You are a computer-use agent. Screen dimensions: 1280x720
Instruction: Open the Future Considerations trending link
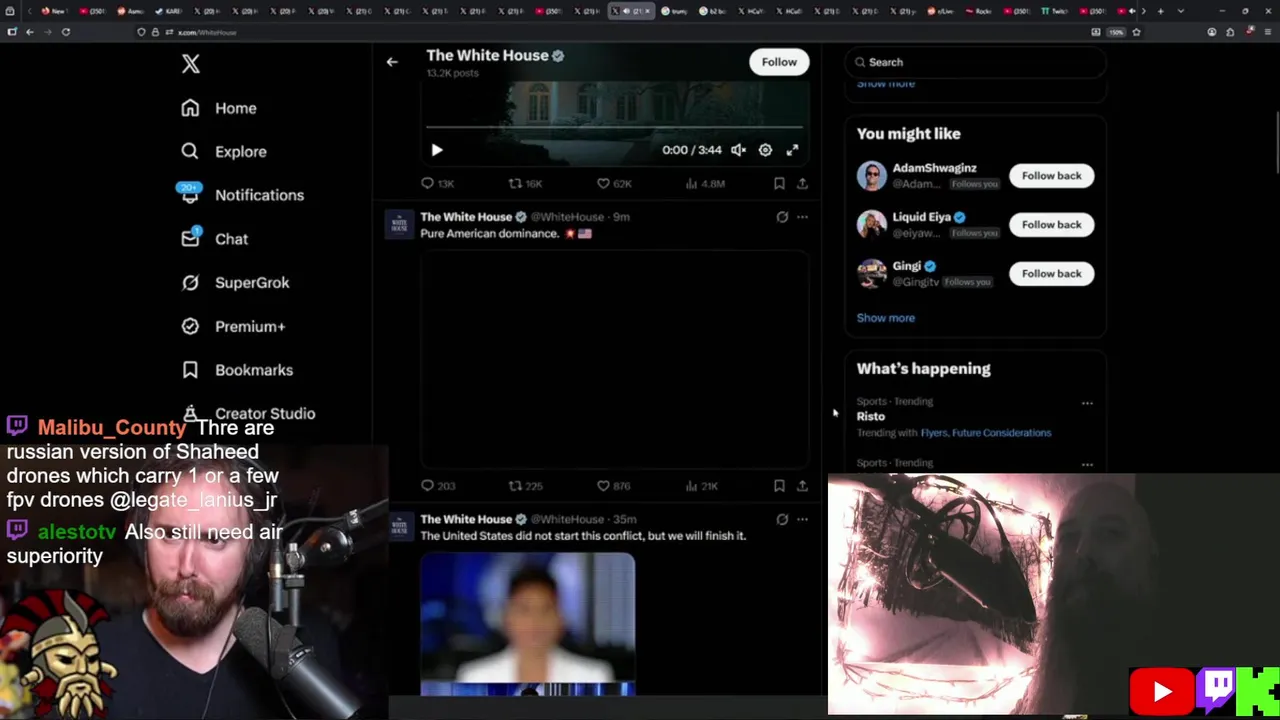(x=1001, y=433)
